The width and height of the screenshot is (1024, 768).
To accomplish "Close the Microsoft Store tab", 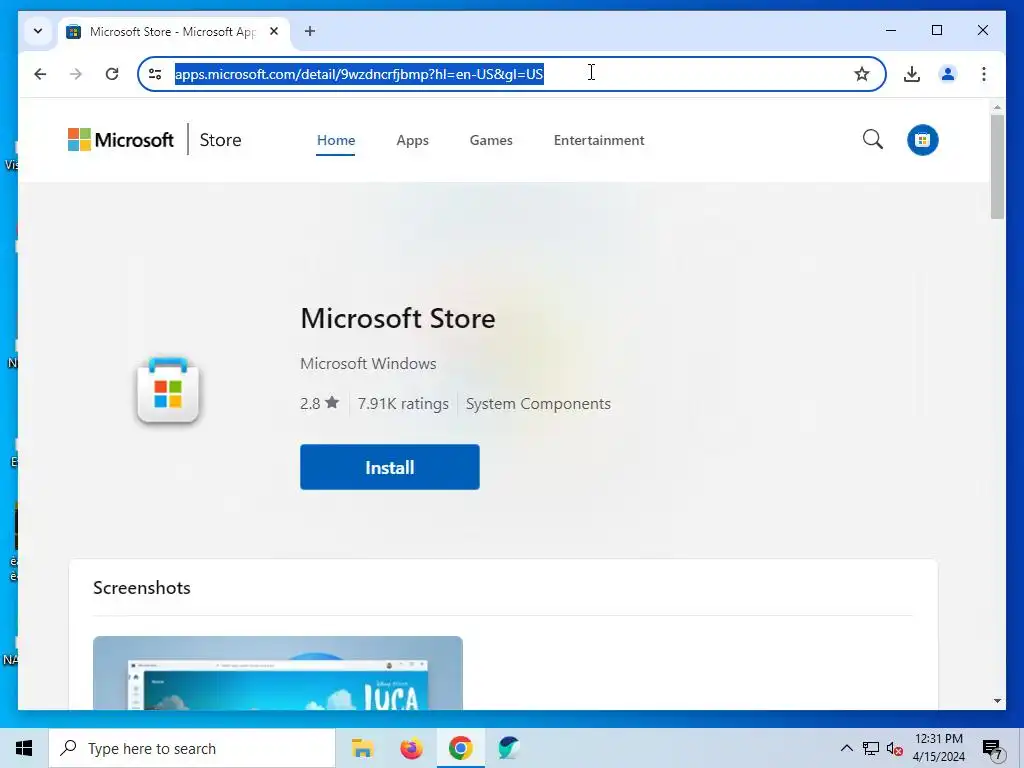I will (x=274, y=31).
